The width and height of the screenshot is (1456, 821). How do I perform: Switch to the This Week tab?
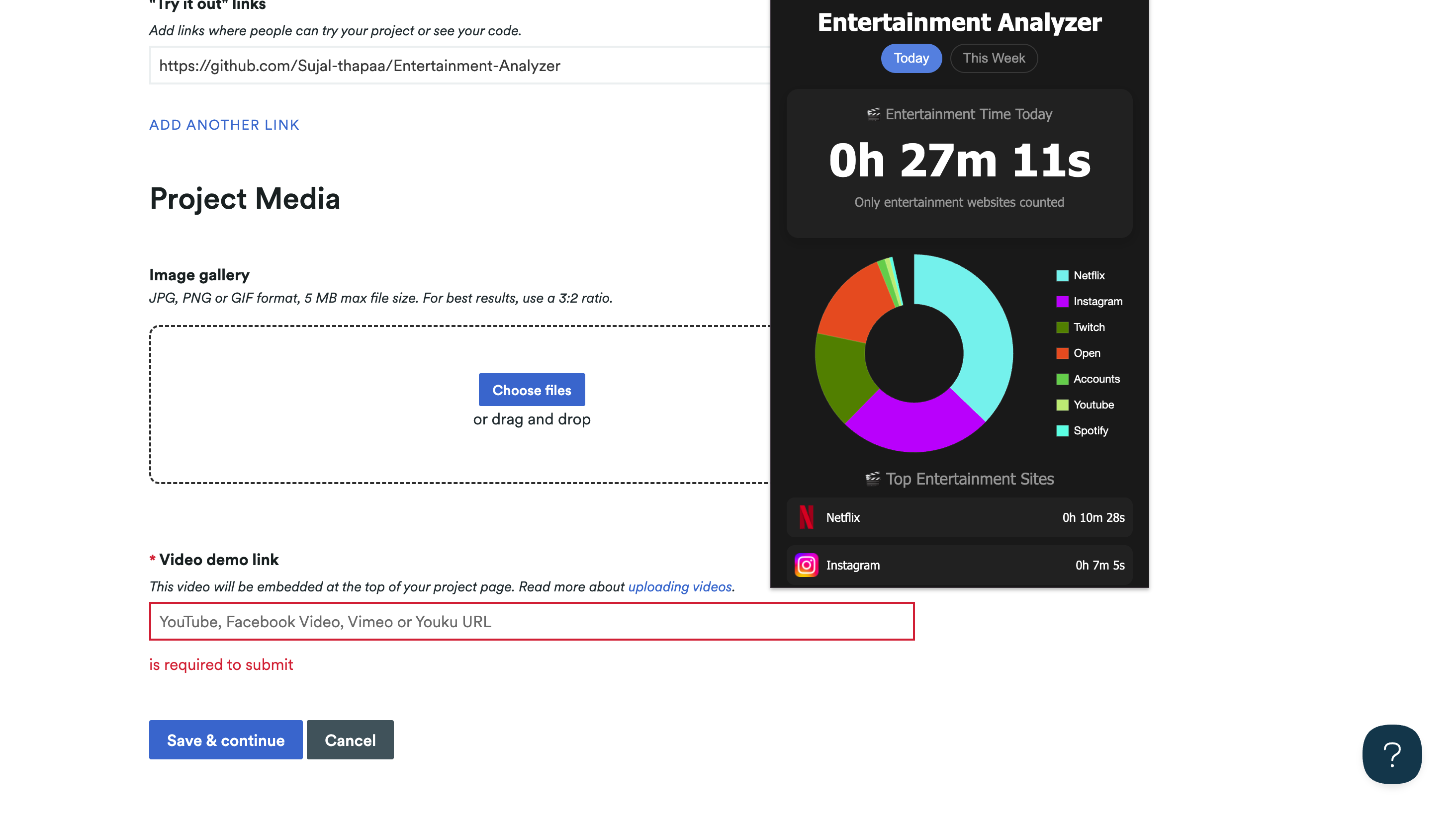(993, 58)
